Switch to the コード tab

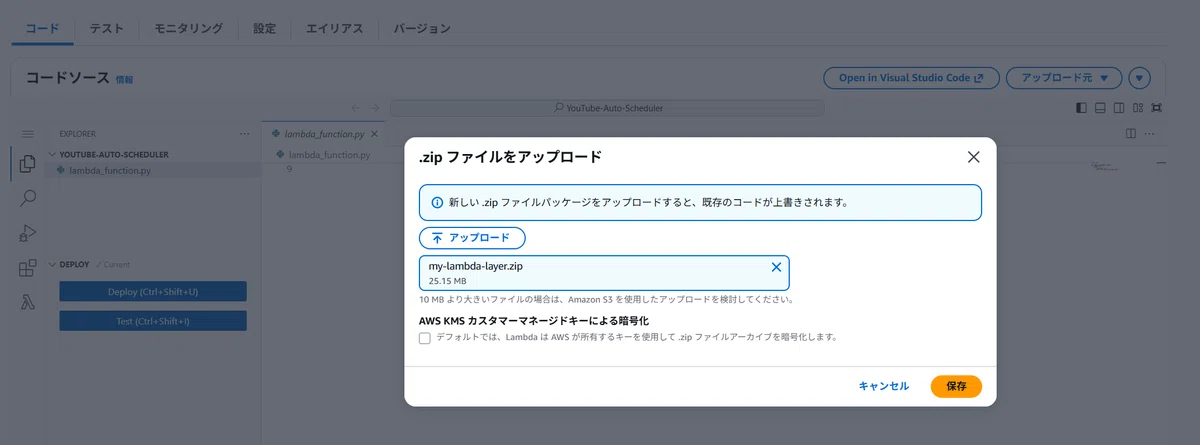coord(43,29)
